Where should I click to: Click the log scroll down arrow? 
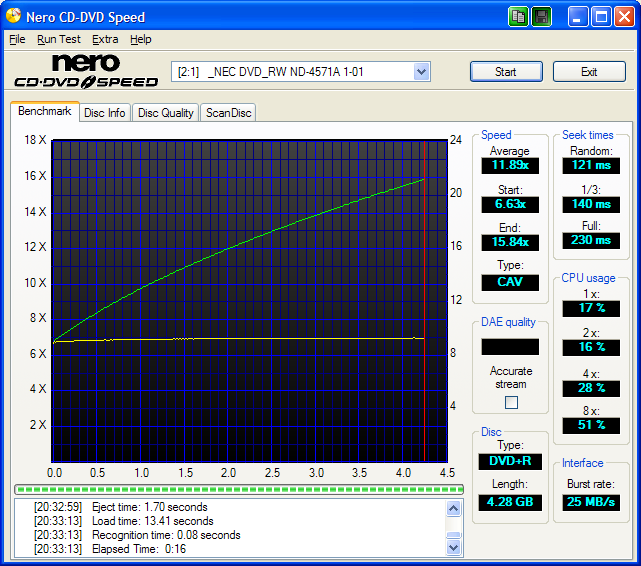453,547
